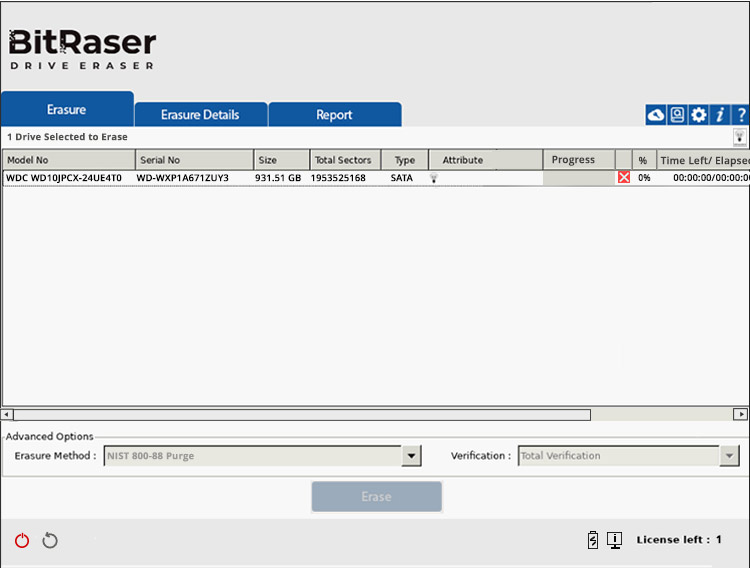This screenshot has width=750, height=568.
Task: Click the Progress column header
Action: (579, 160)
